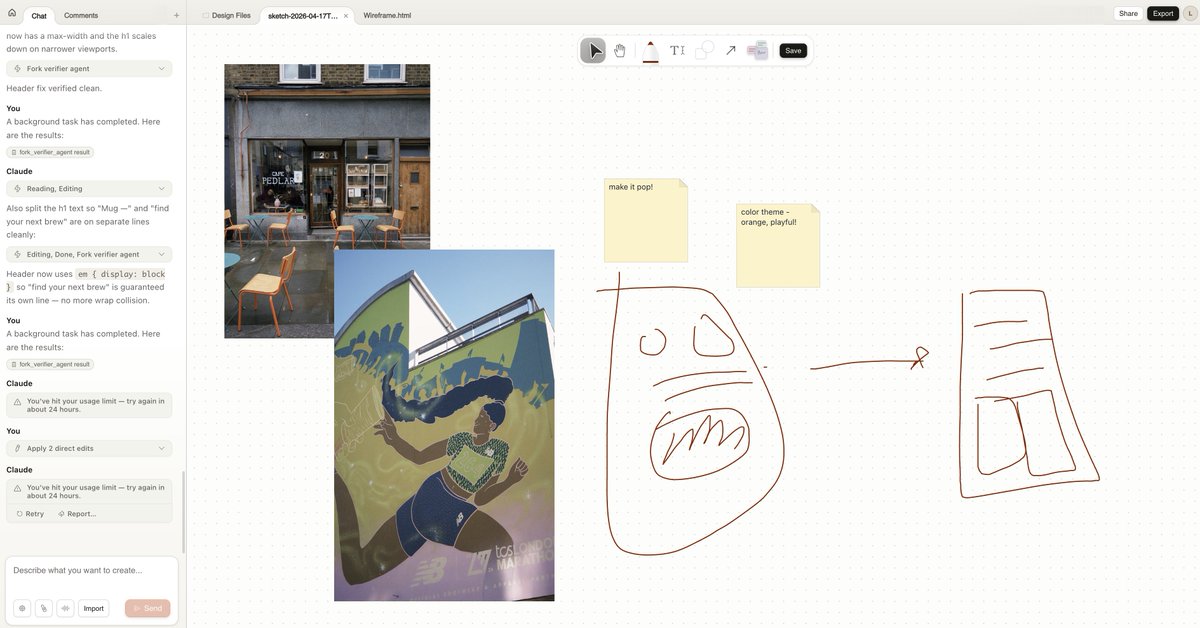Expand the Fork verifier agent step
The width and height of the screenshot is (1200, 628).
89,68
